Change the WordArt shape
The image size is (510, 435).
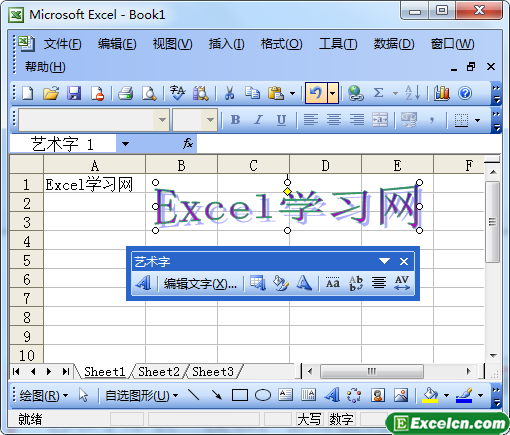[304, 283]
